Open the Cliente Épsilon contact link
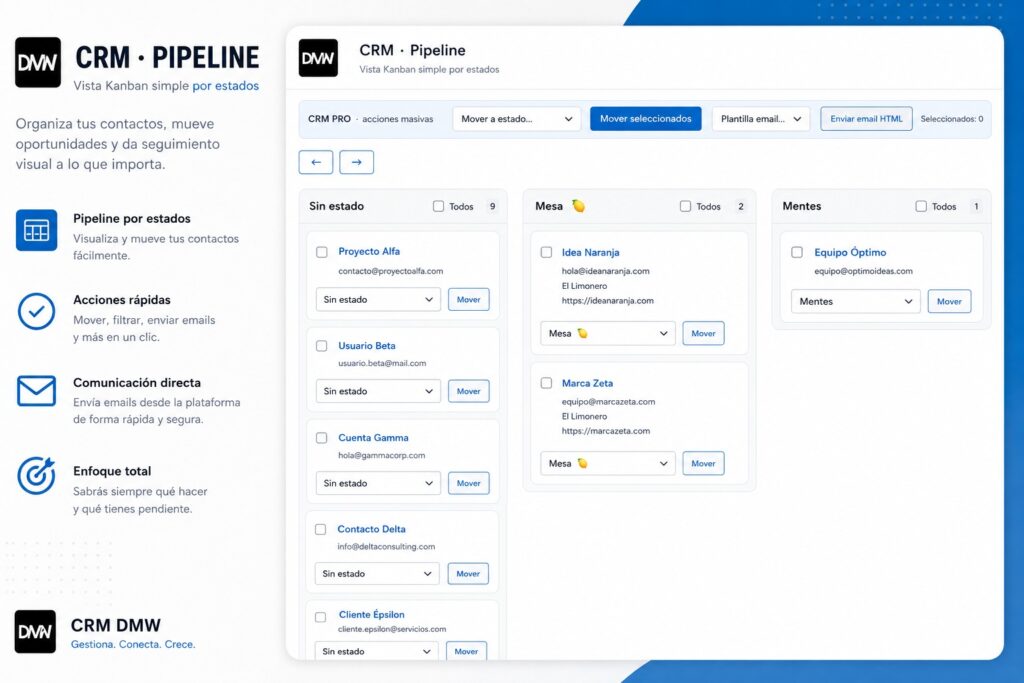1024x683 pixels. click(x=372, y=614)
